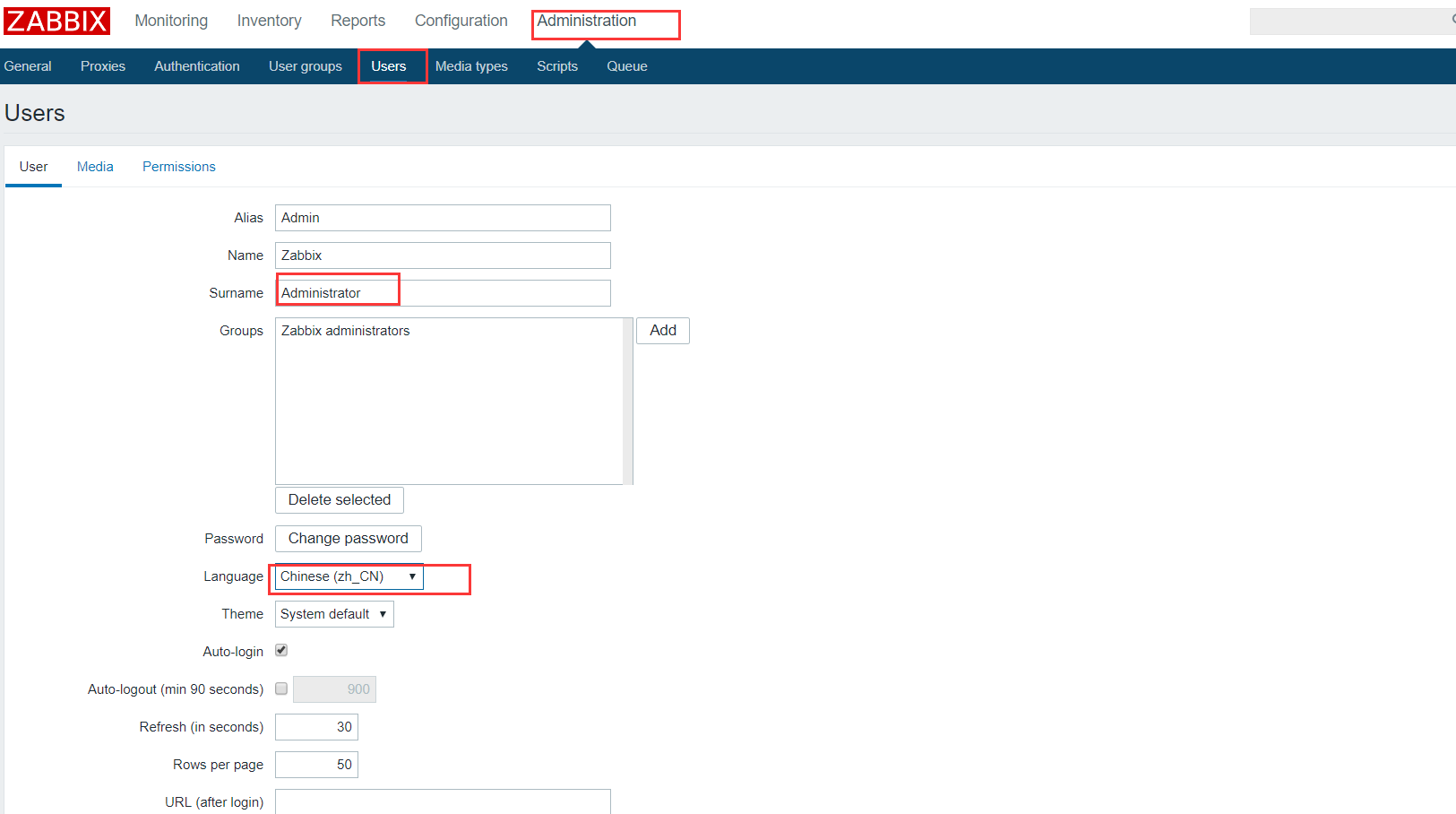
Task: Click the Add group button
Action: (663, 331)
